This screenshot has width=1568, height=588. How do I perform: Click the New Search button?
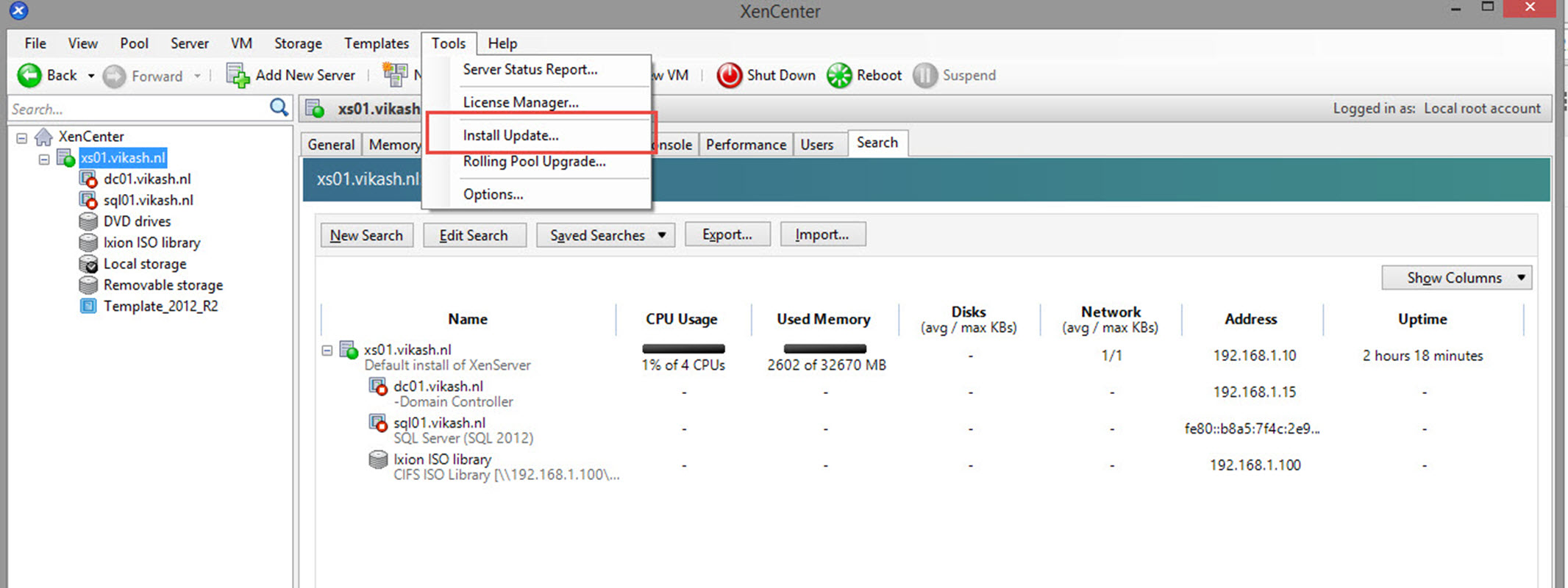(366, 235)
